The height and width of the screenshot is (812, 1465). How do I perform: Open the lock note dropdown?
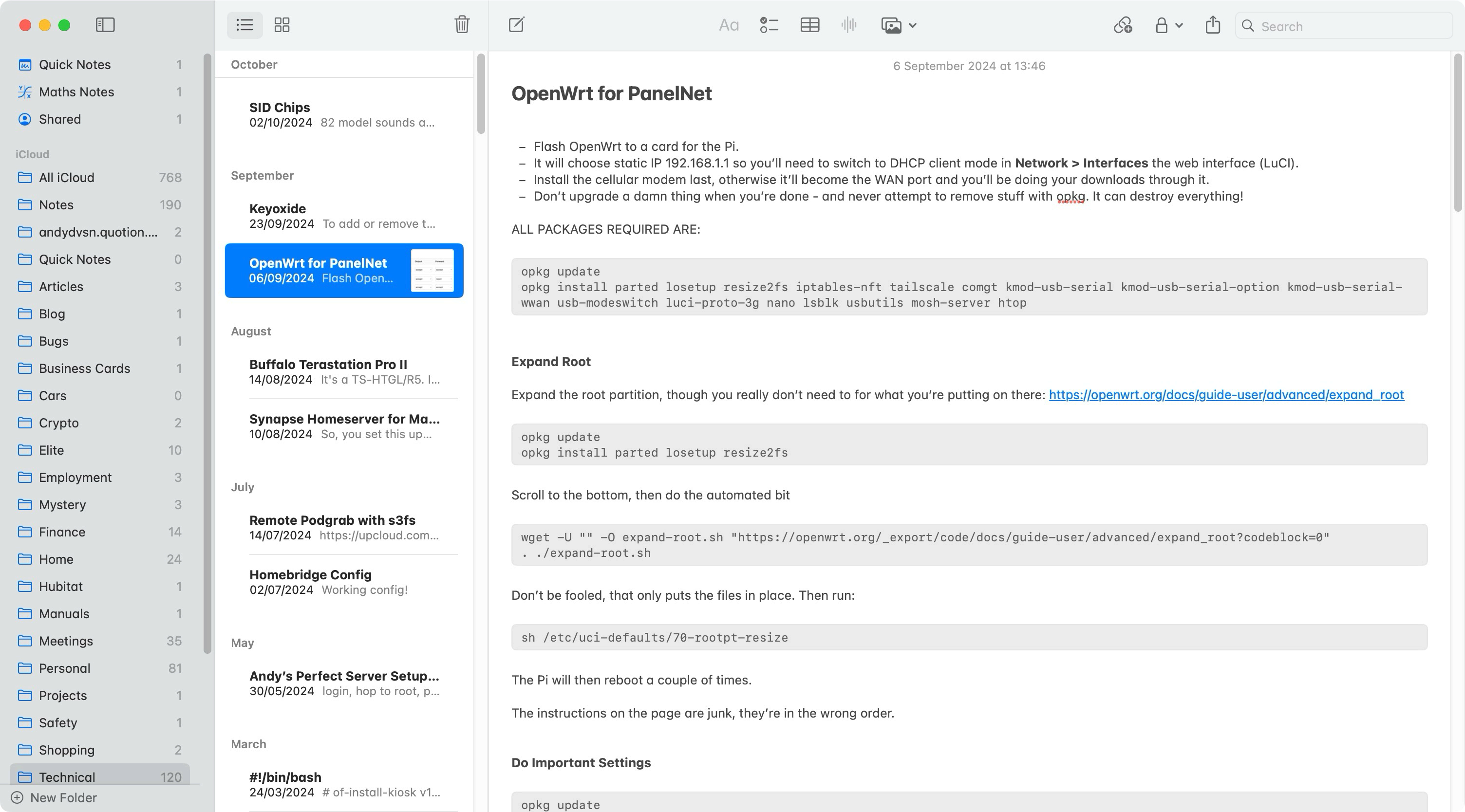(1168, 25)
